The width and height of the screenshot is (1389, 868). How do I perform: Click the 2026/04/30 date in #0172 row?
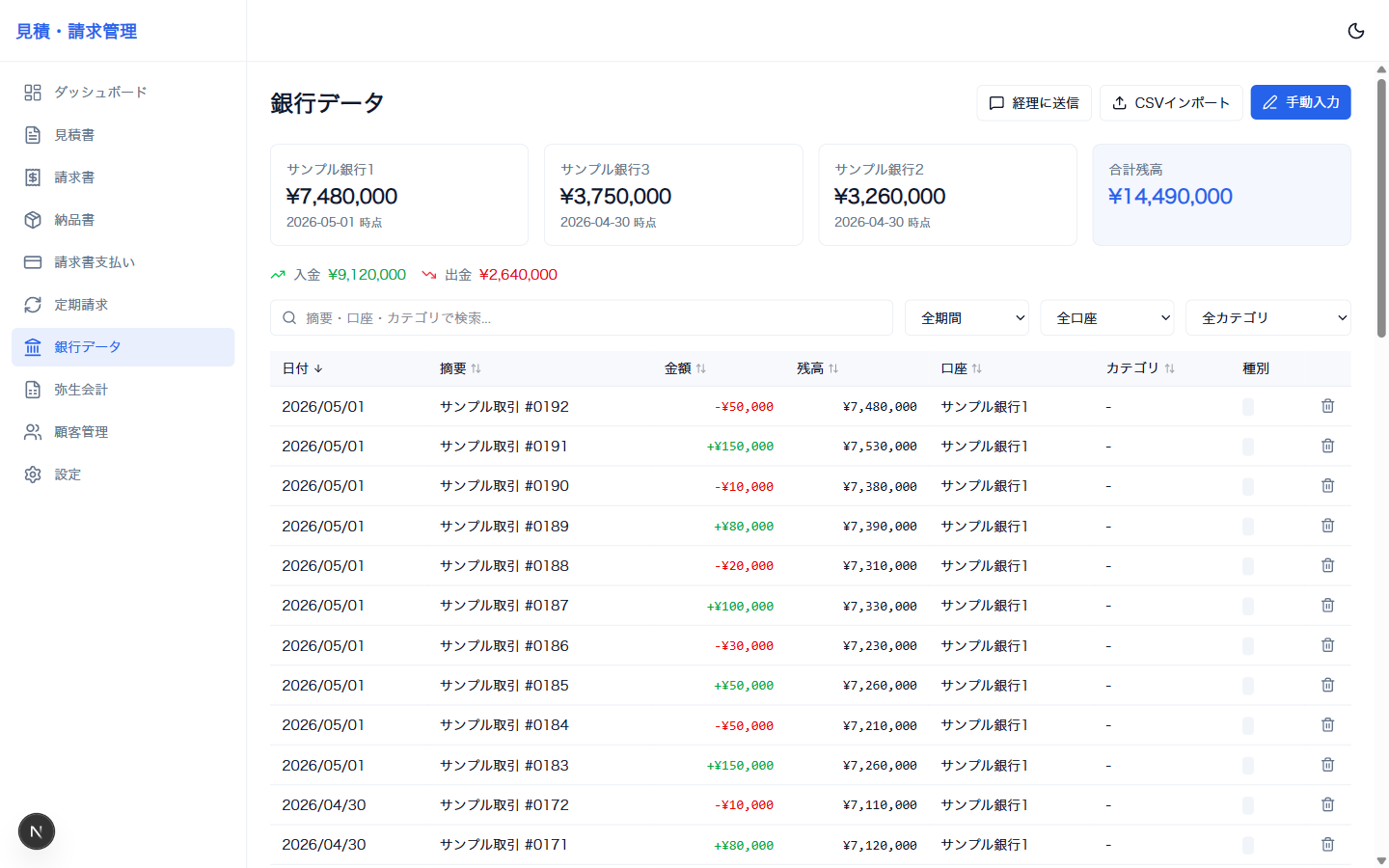(x=324, y=805)
